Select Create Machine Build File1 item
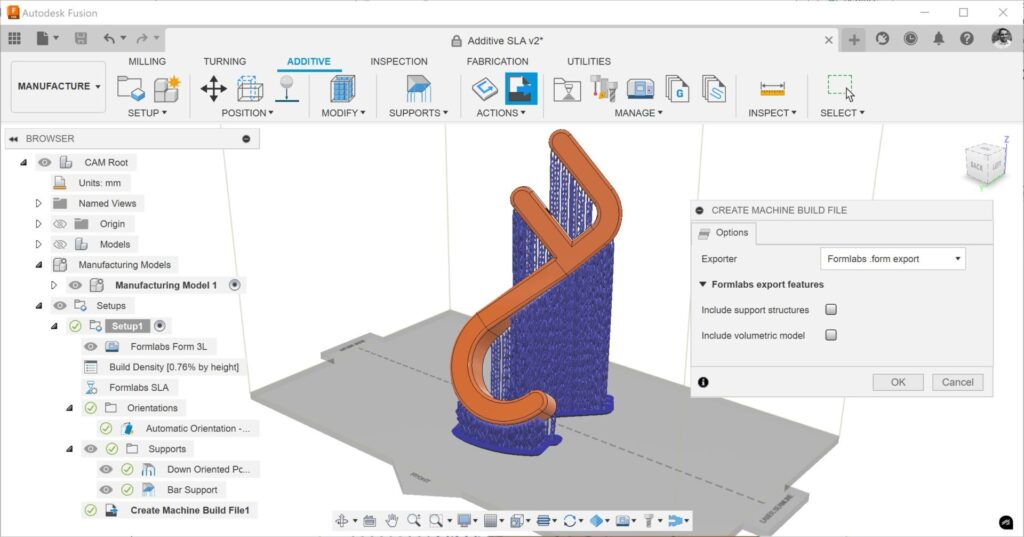1024x537 pixels. (189, 510)
